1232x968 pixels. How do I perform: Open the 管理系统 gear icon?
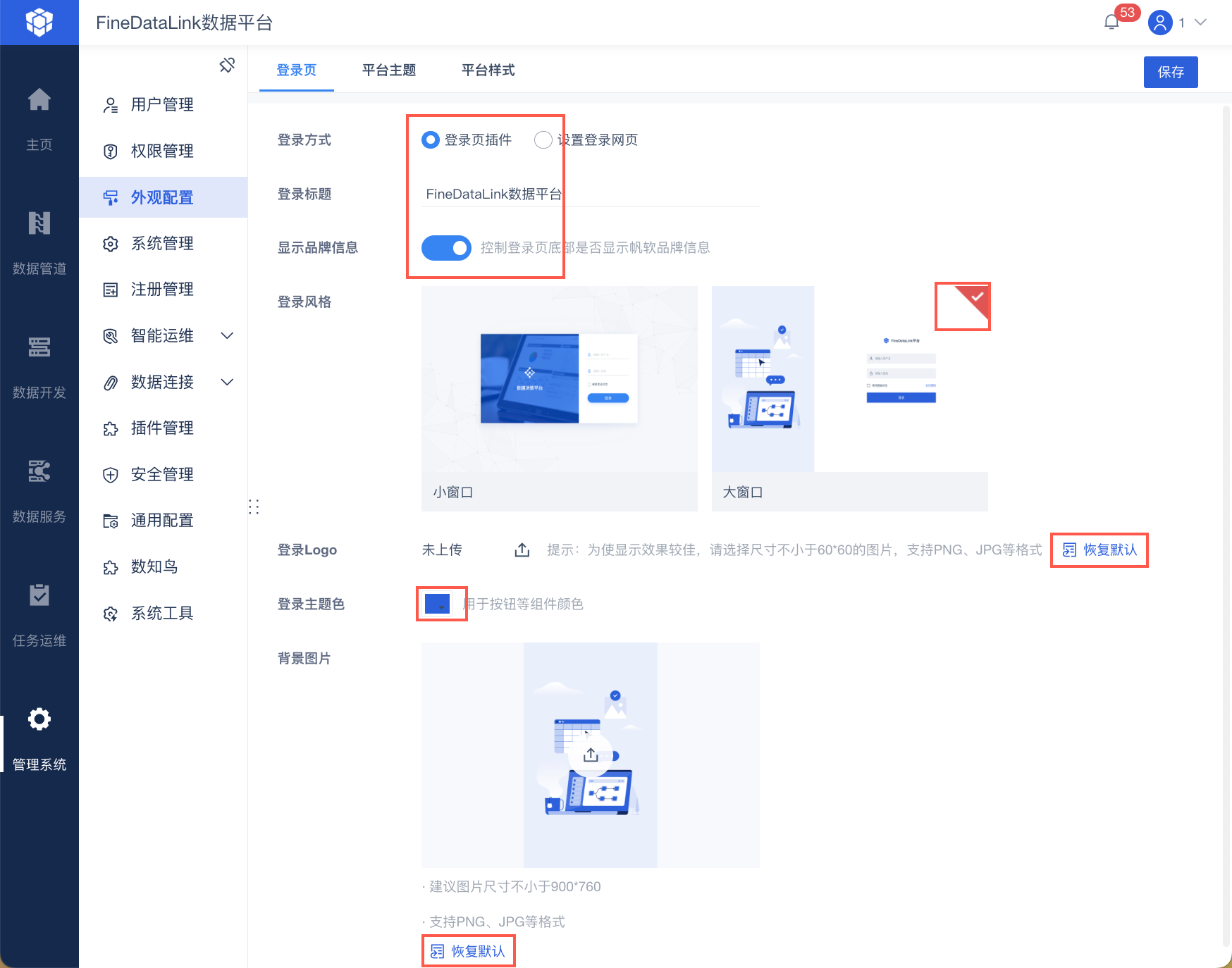39,719
